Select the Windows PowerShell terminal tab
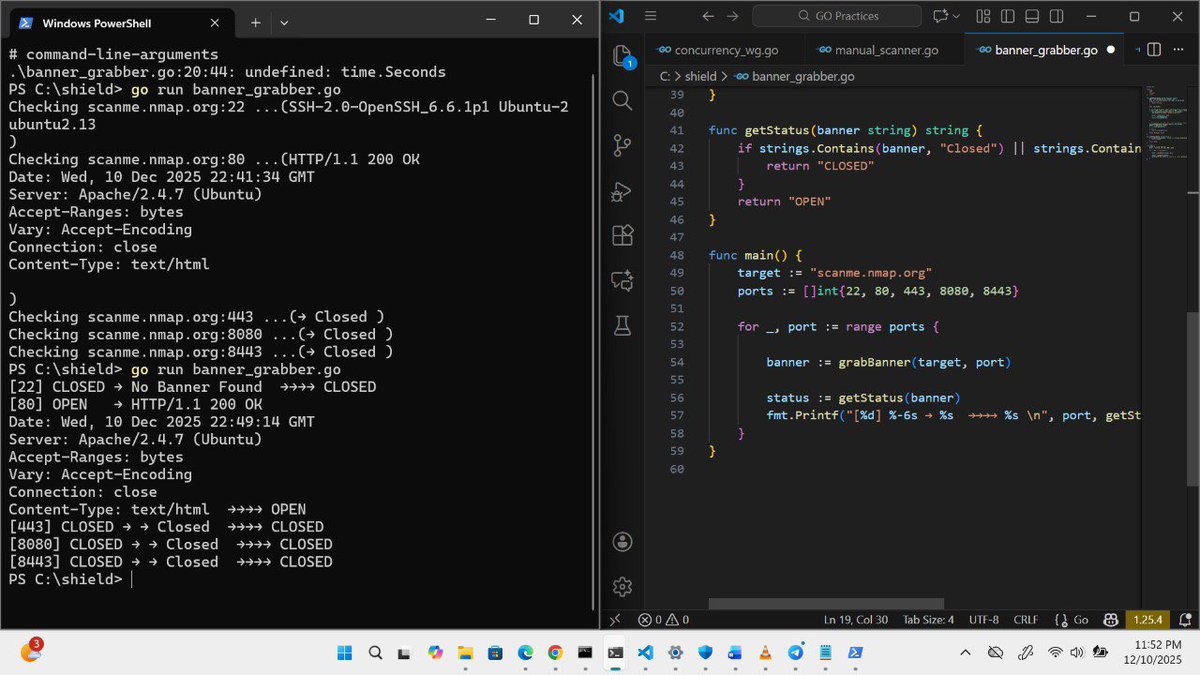Image resolution: width=1200 pixels, height=675 pixels. (x=120, y=22)
